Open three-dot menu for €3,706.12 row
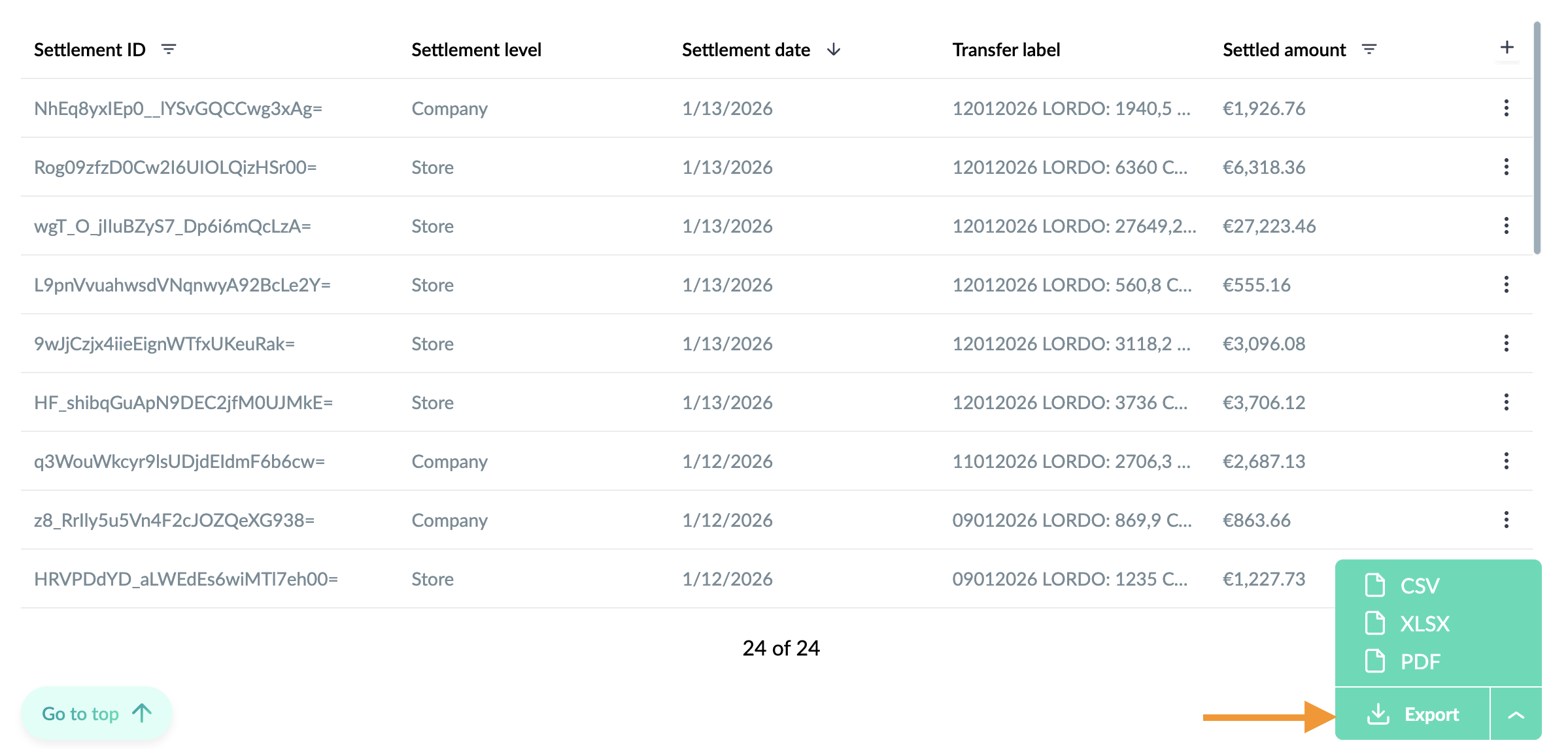The width and height of the screenshot is (1568, 749). pyautogui.click(x=1506, y=402)
